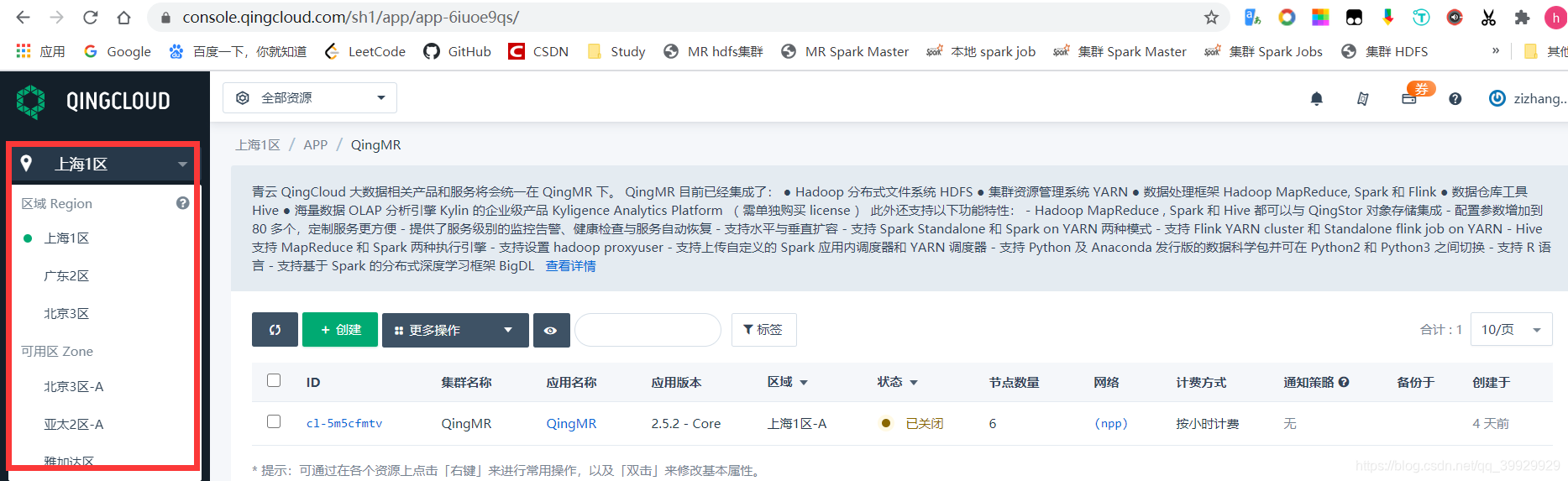Toggle the eye column visibility button

tap(551, 330)
